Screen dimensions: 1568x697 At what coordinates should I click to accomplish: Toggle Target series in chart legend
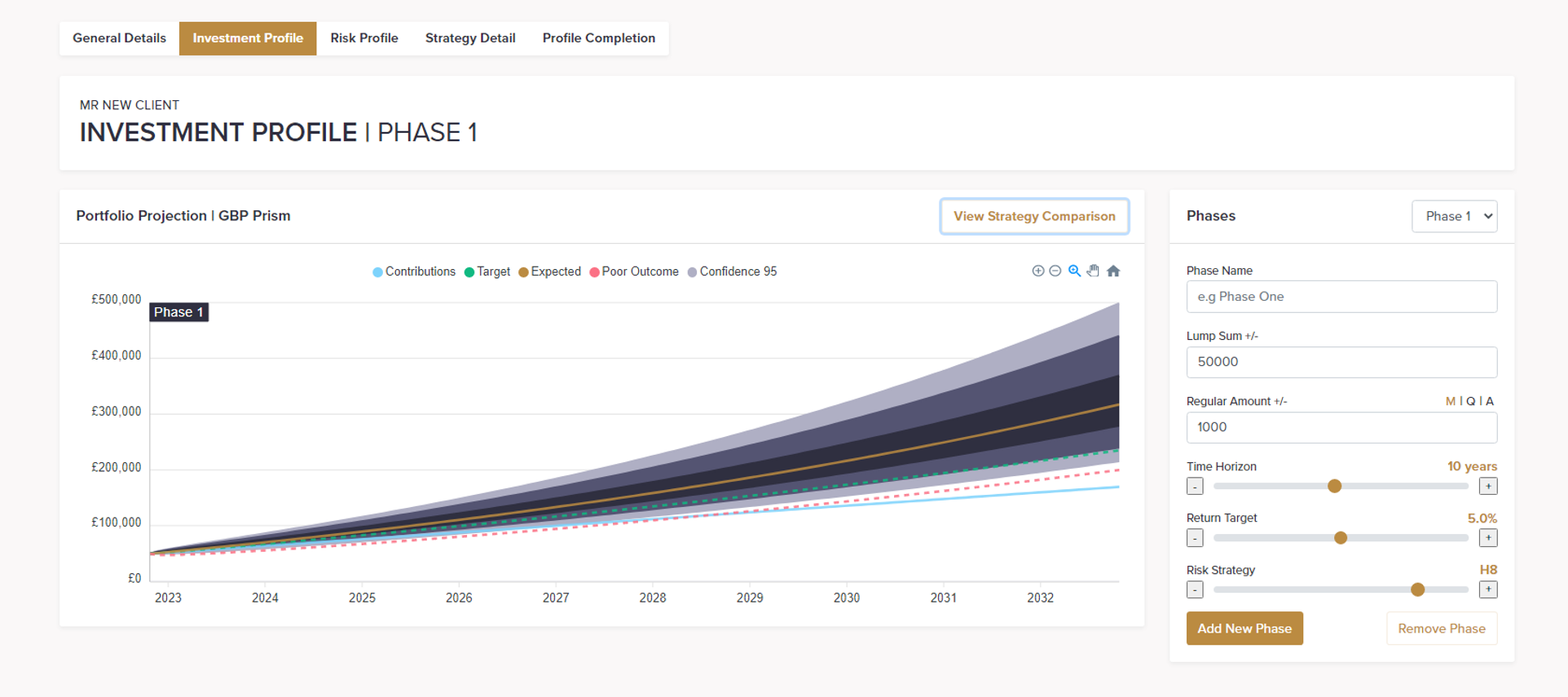click(487, 271)
